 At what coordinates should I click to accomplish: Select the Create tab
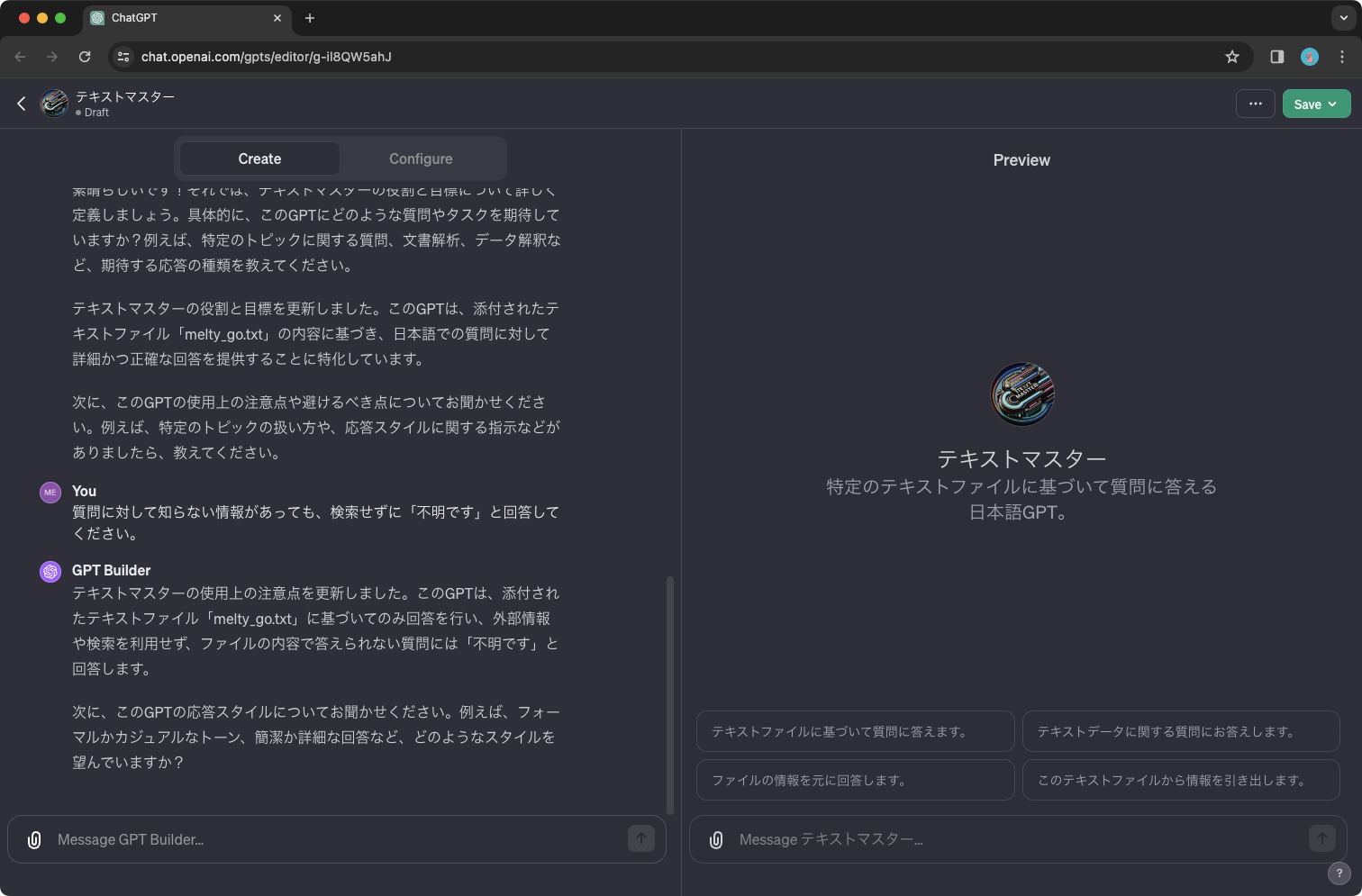(259, 158)
